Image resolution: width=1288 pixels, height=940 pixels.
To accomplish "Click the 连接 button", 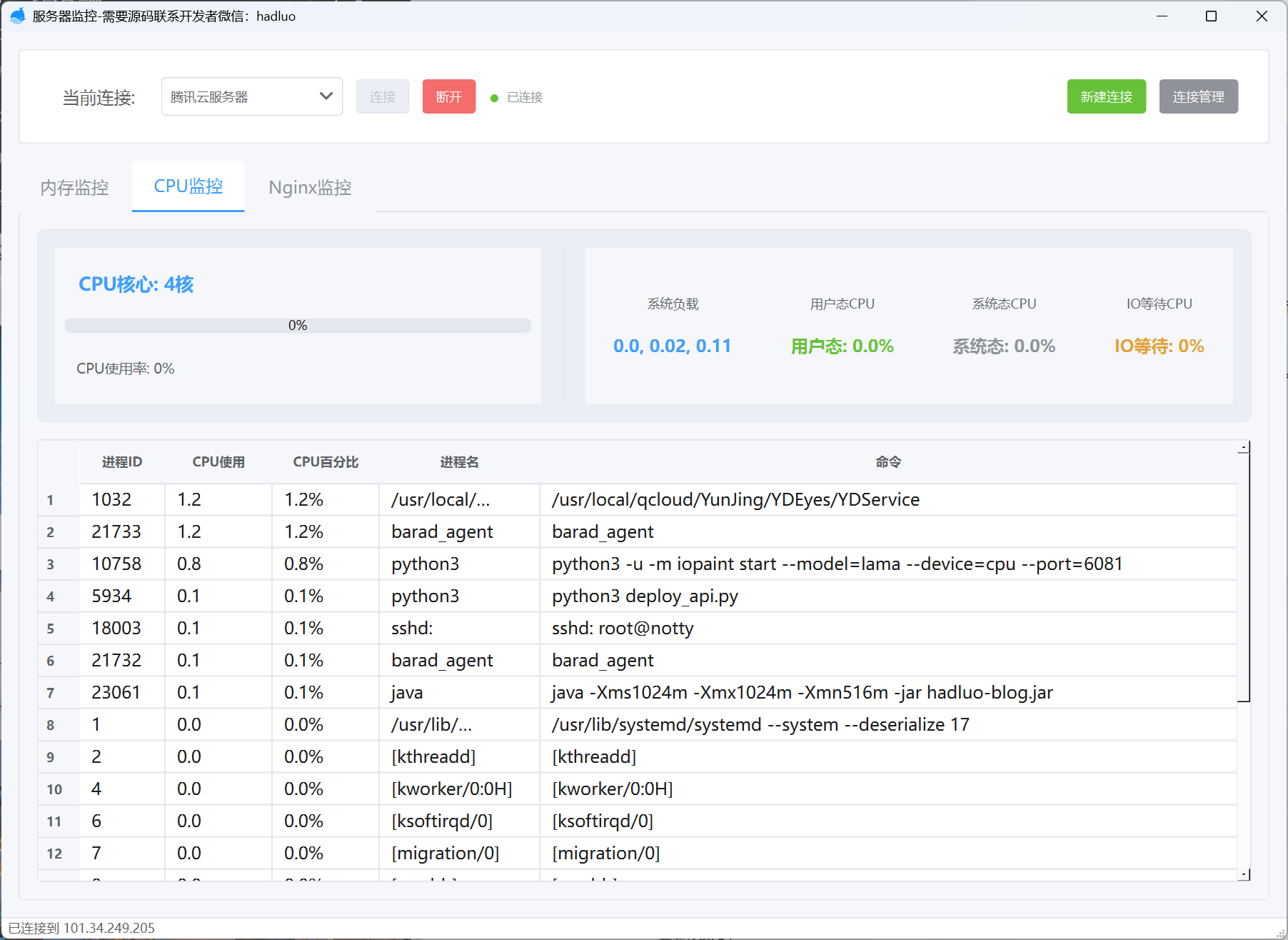I will click(x=383, y=96).
